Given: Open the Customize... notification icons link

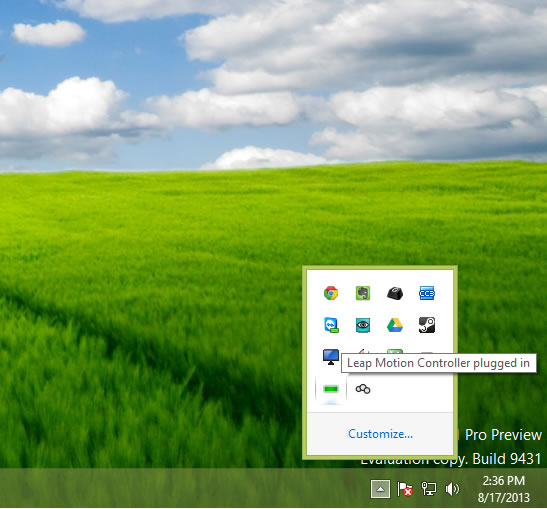Looking at the screenshot, I should tap(380, 434).
